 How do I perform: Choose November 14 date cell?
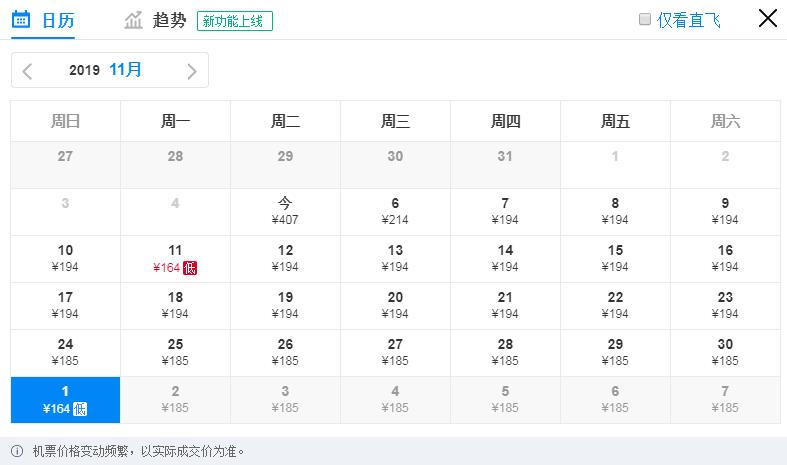(505, 259)
